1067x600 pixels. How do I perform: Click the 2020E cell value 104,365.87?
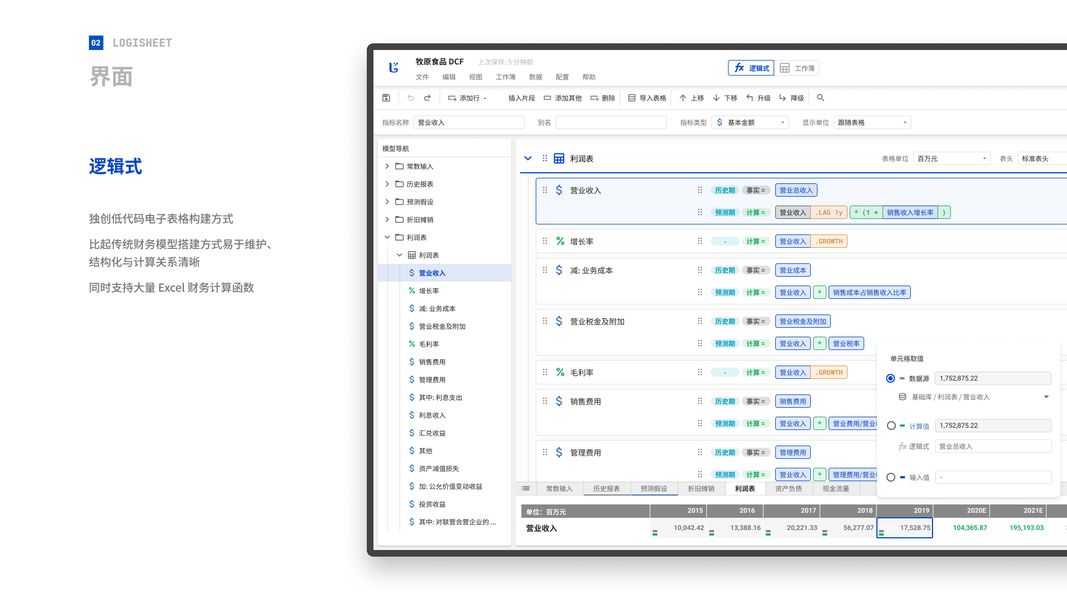point(961,528)
